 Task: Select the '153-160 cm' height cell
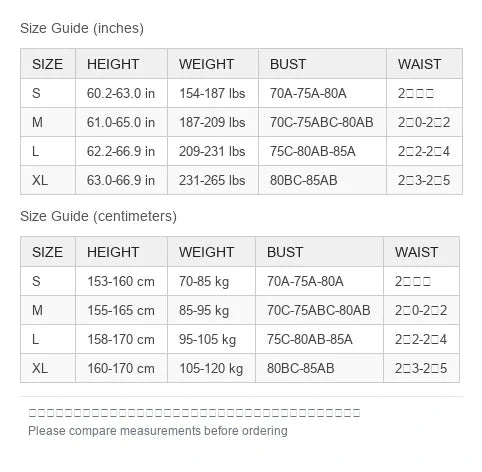pos(121,281)
